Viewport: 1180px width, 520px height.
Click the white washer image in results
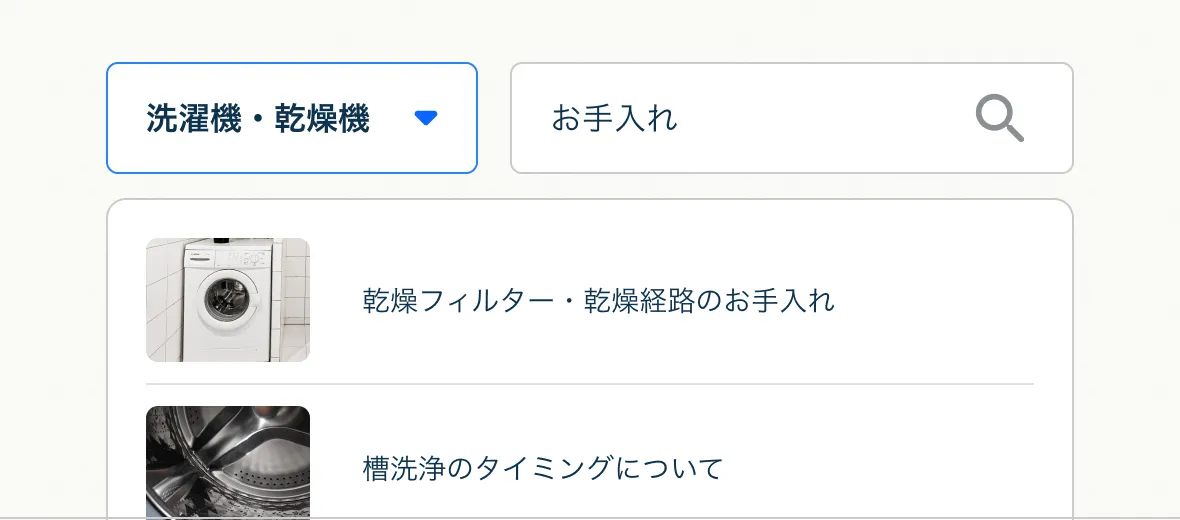click(228, 300)
